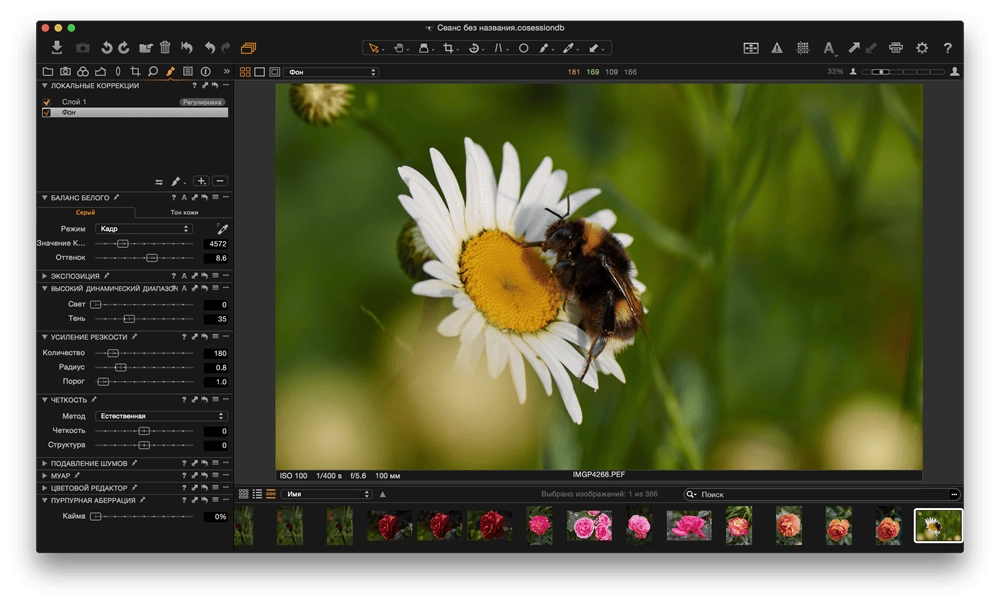This screenshot has width=1000, height=604.
Task: Toggle proof margin viewer mode
Action: [x=274, y=72]
